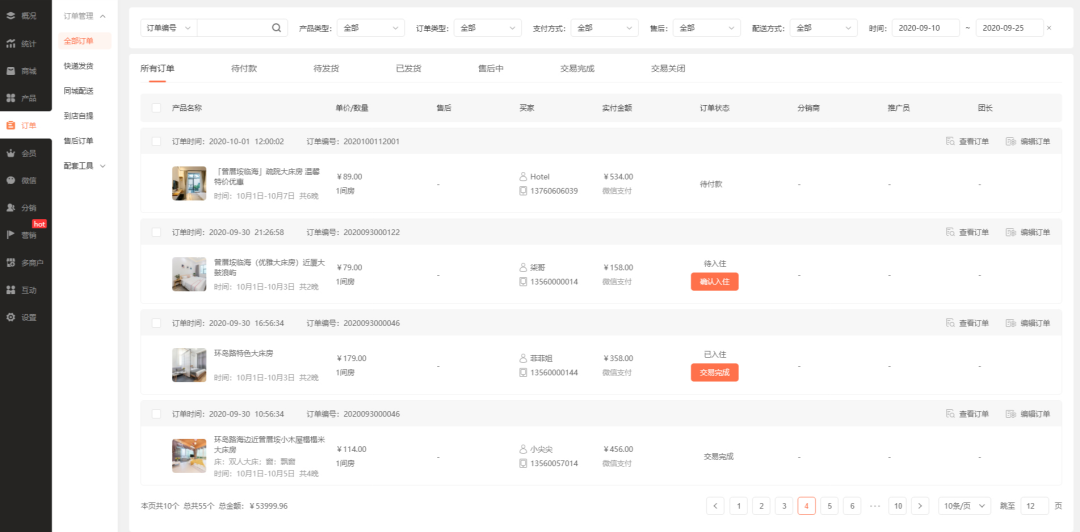Image resolution: width=1080 pixels, height=532 pixels.
Task: Click 查看订单 for order 2020100112001
Action: pyautogui.click(x=967, y=141)
